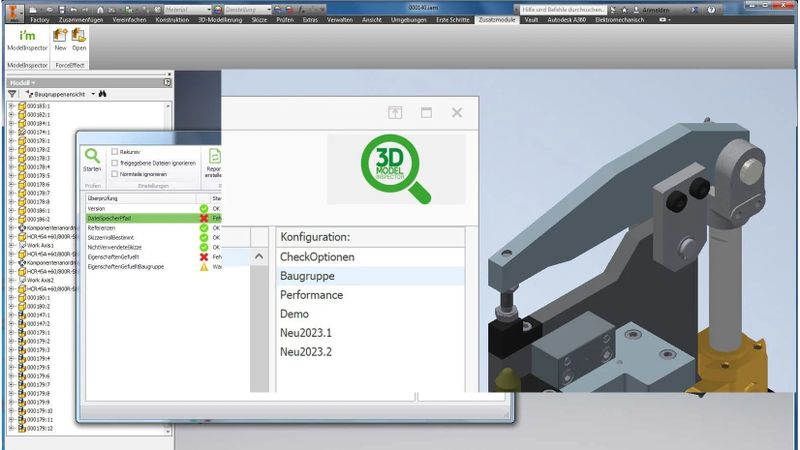
Task: Select 000147:2 in the model browser
Action: (38, 324)
